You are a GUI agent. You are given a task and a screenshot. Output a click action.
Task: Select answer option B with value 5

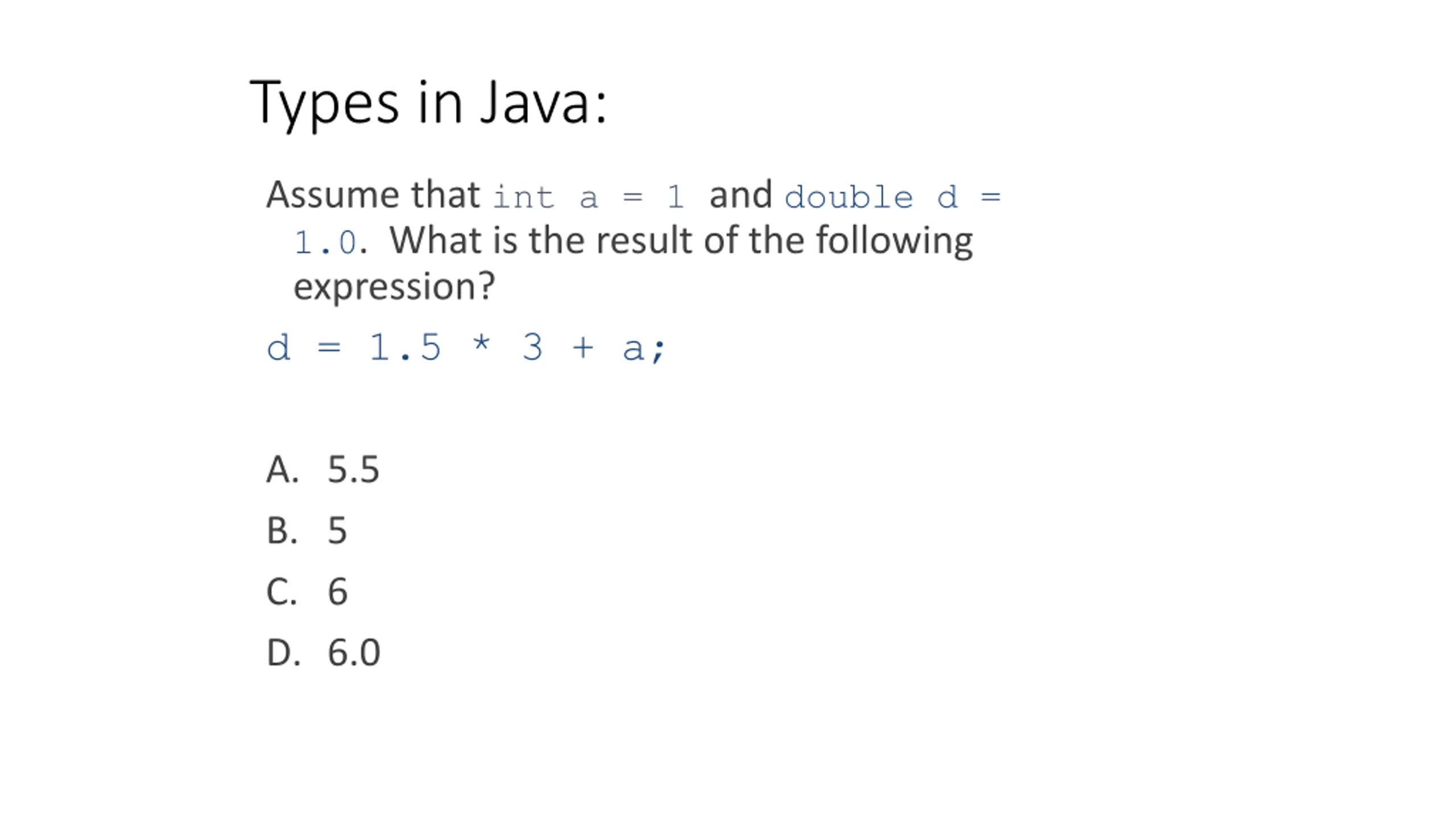pos(307,530)
